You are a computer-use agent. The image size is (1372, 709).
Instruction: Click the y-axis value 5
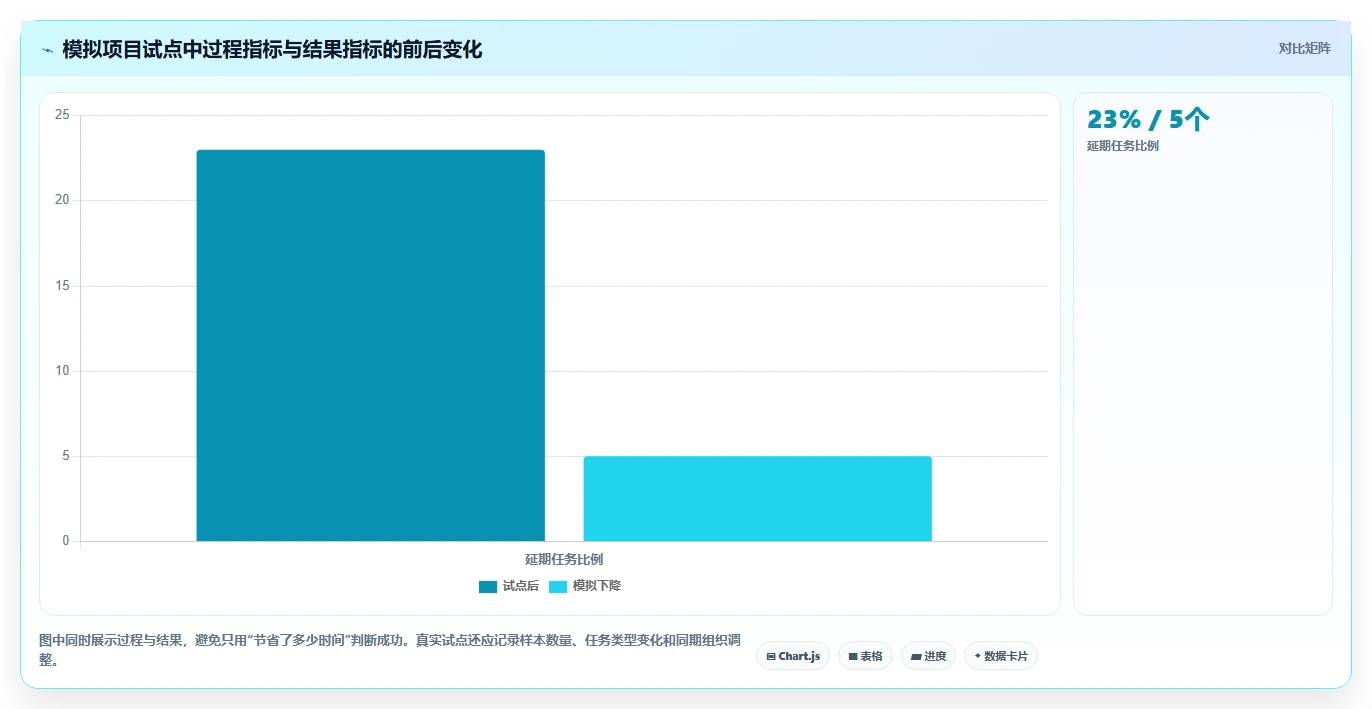pyautogui.click(x=66, y=456)
